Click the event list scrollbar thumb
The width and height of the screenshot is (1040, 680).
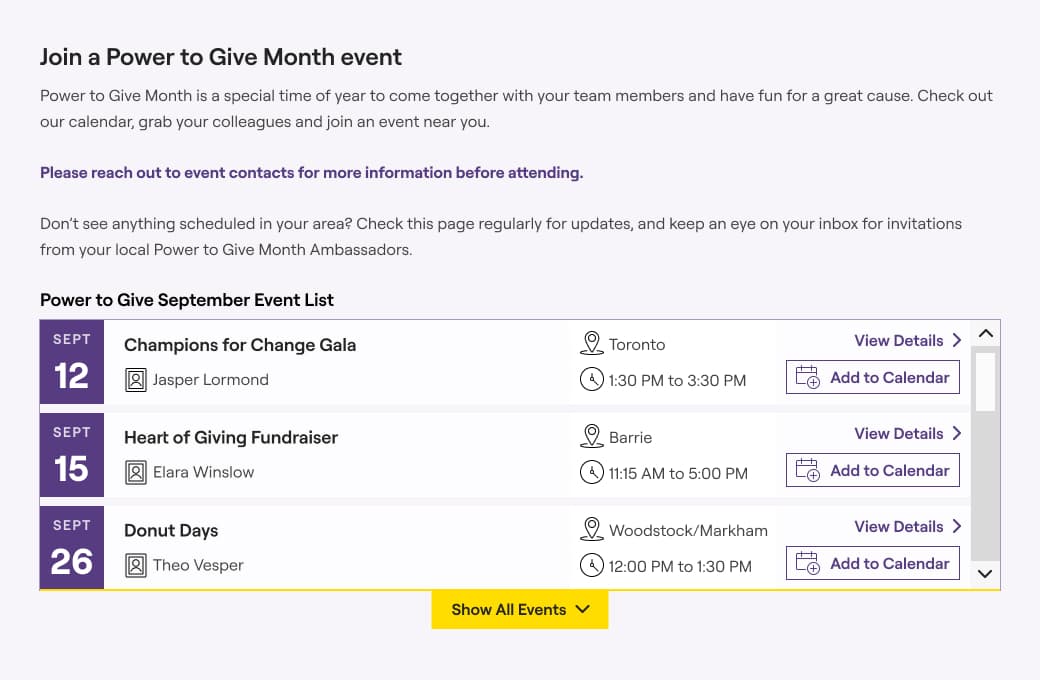(986, 381)
